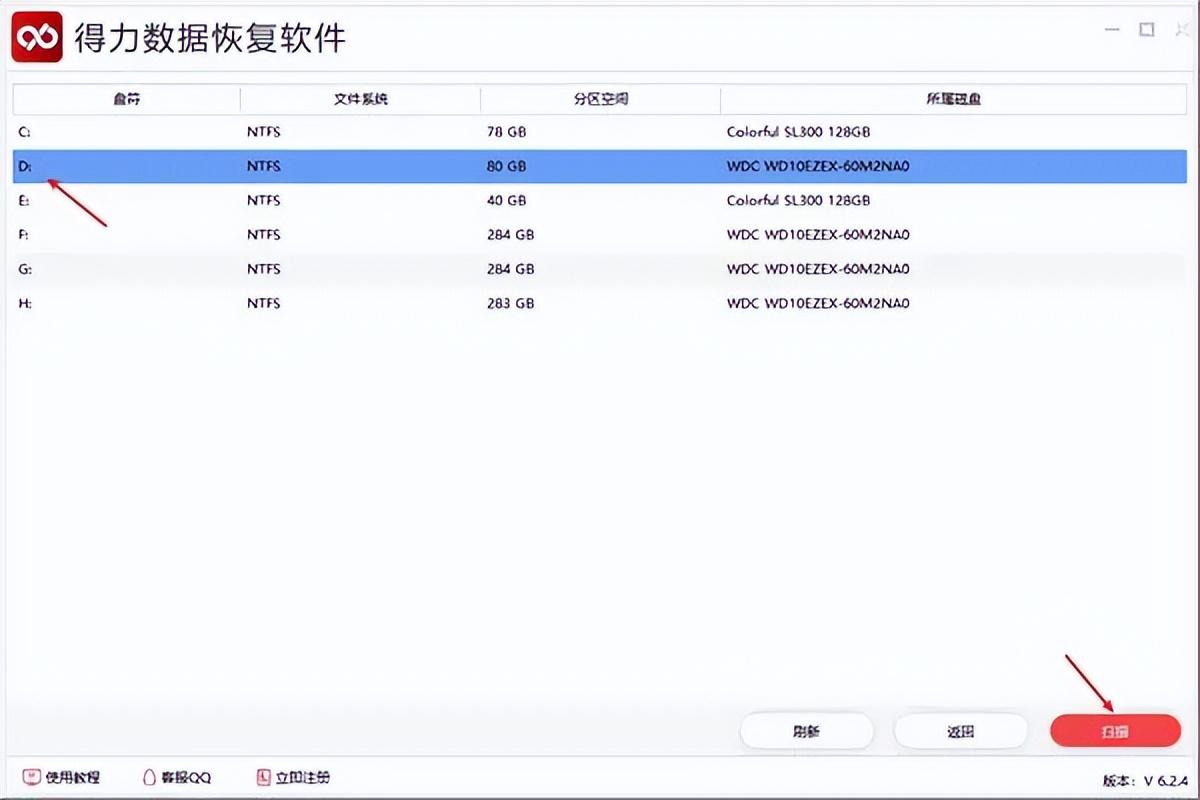This screenshot has height=800, width=1200.
Task: Click Colorful SL300 128GB in C: row
Action: coord(799,132)
